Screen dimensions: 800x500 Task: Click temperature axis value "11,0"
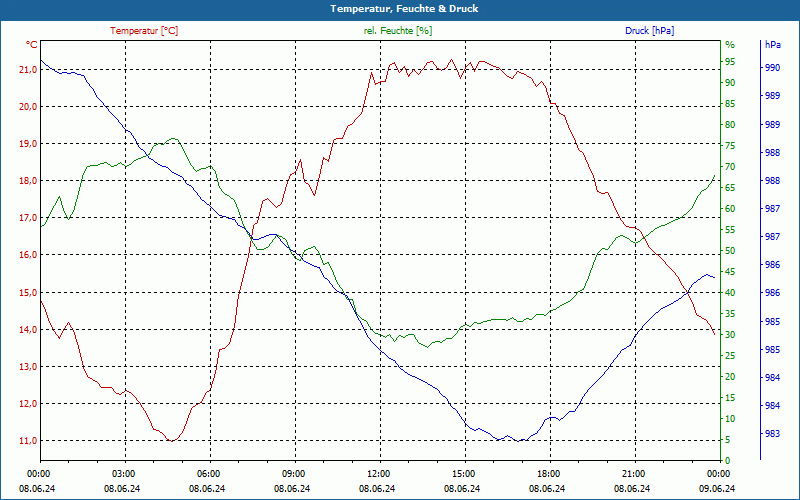[x=28, y=441]
